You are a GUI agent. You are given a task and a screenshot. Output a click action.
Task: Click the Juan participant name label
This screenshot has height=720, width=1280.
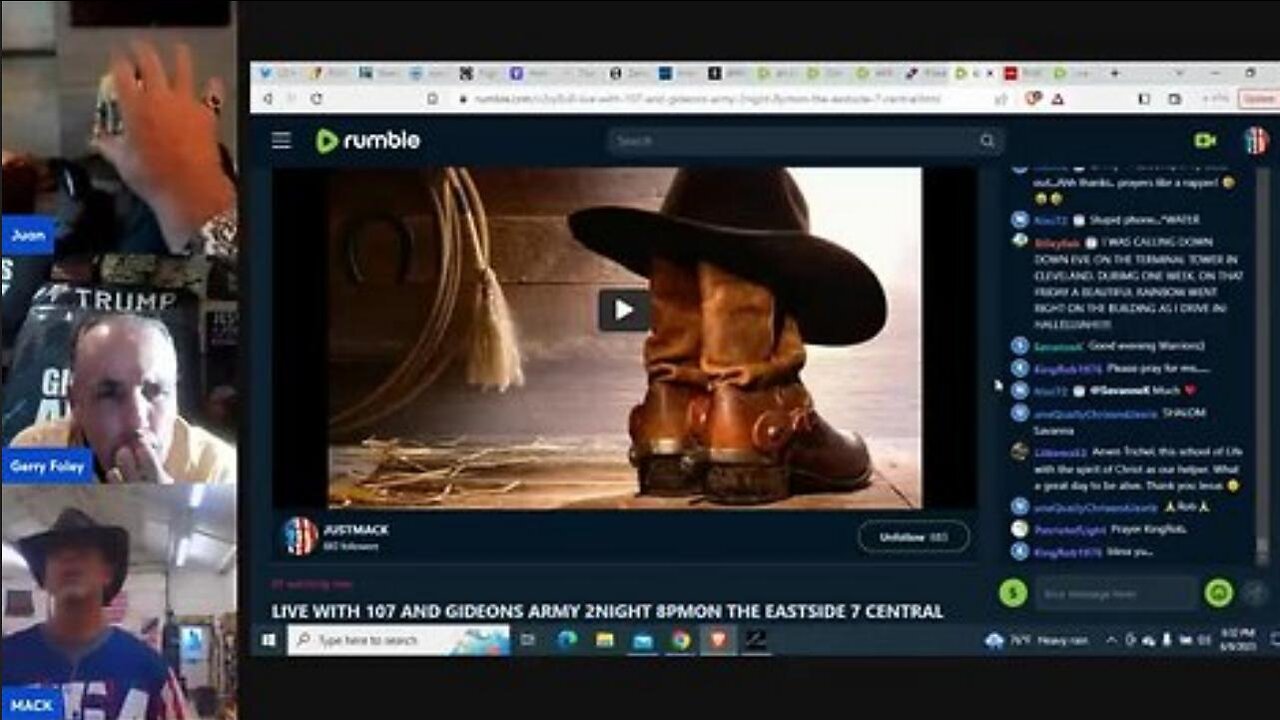click(x=27, y=236)
